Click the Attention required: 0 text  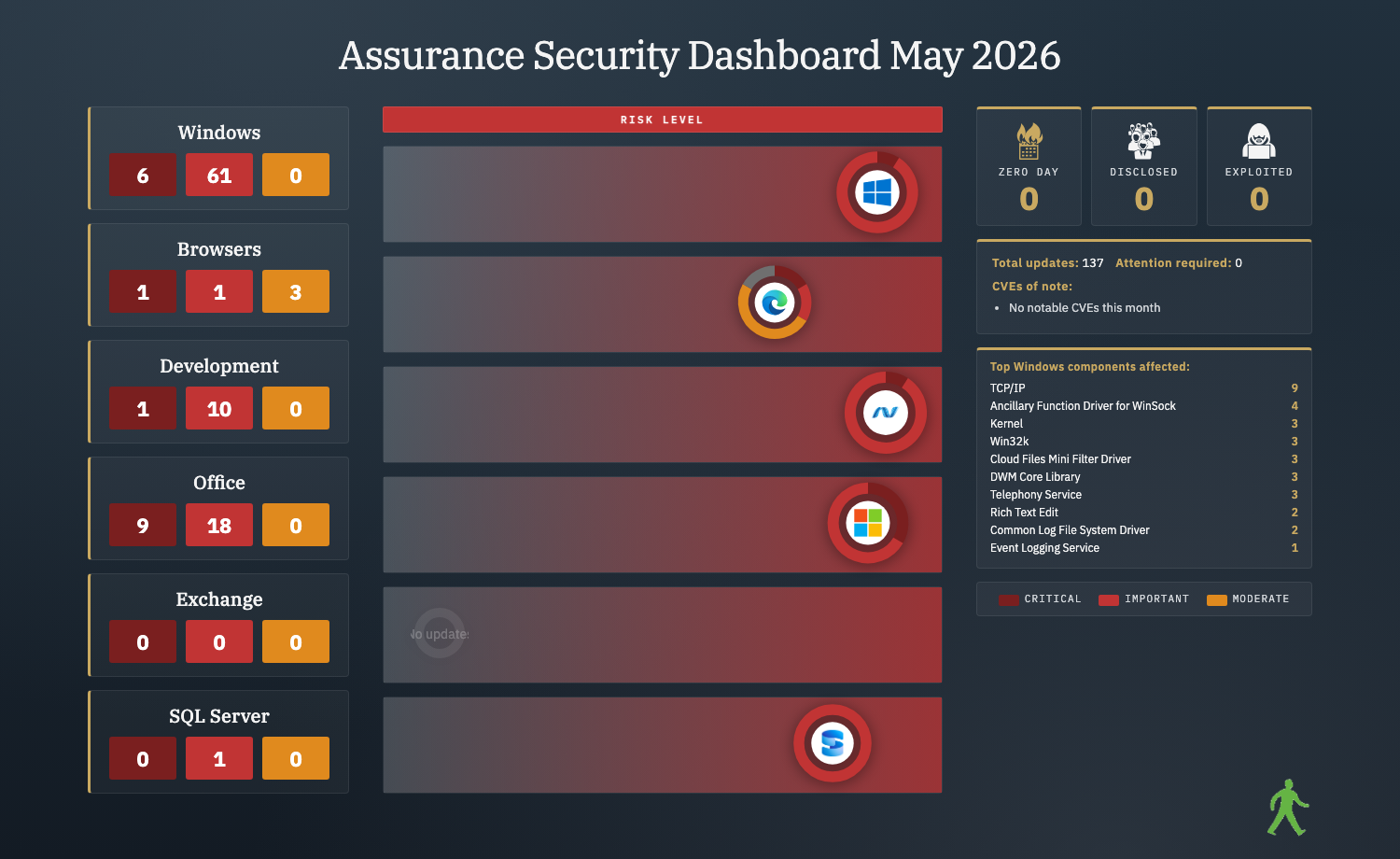pos(1179,263)
